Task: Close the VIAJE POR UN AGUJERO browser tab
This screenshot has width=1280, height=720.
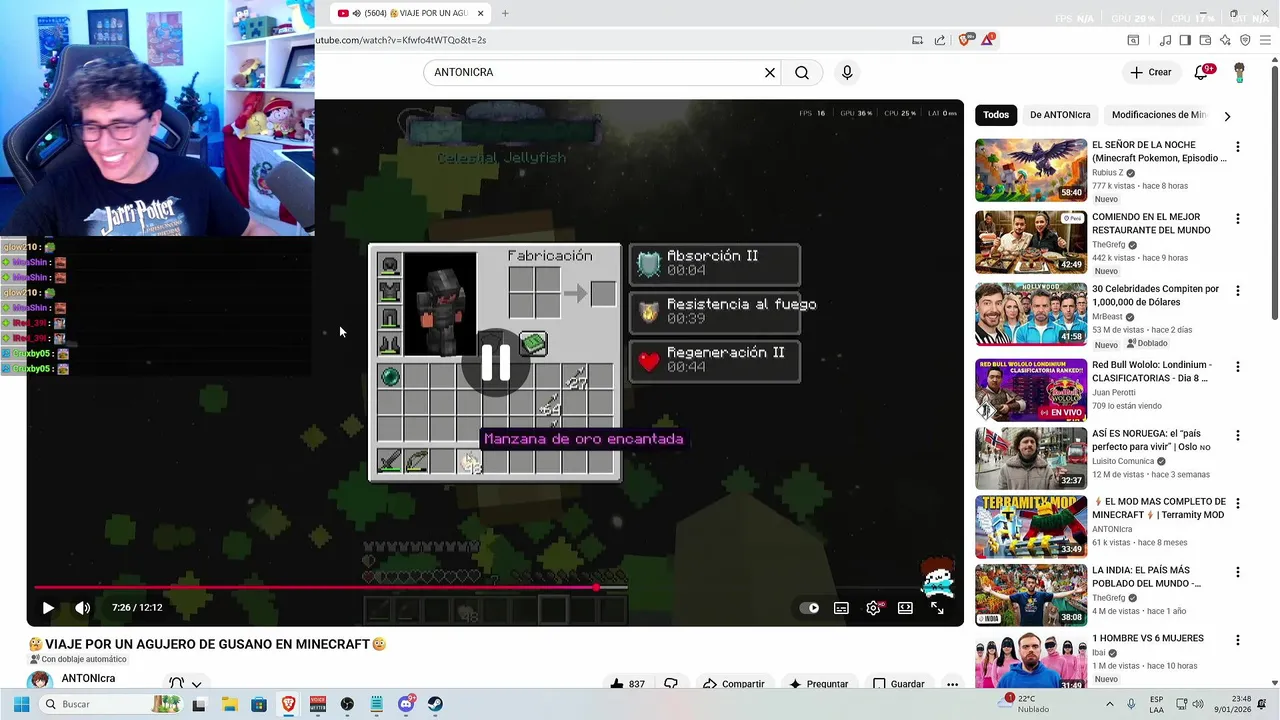Action: [x=481, y=13]
